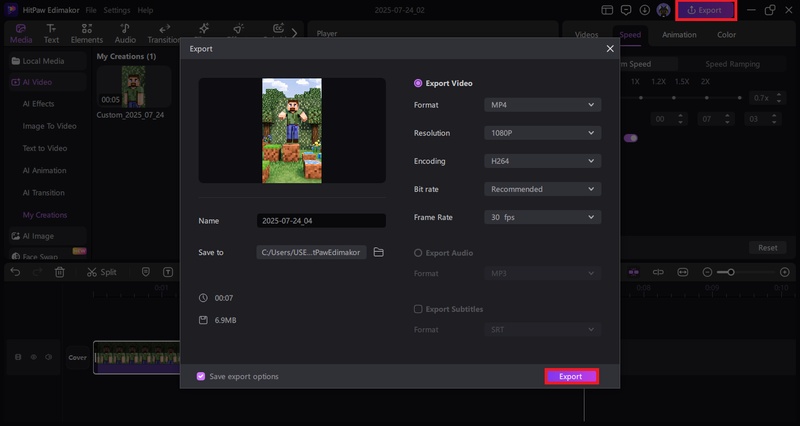Select the 2X speed preset
This screenshot has height=426, width=800.
pyautogui.click(x=705, y=82)
